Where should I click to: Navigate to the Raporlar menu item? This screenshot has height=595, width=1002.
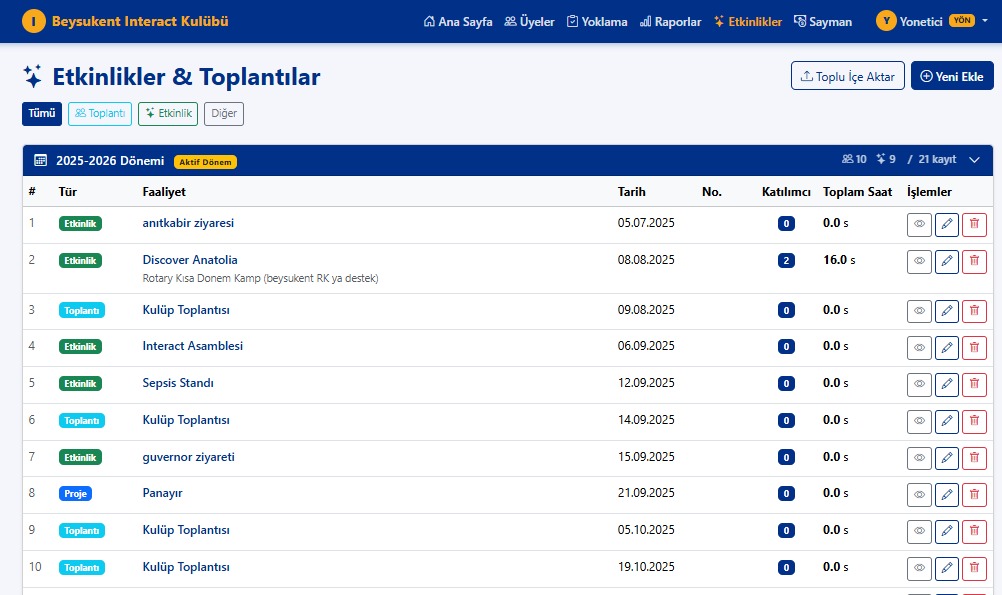[x=670, y=20]
